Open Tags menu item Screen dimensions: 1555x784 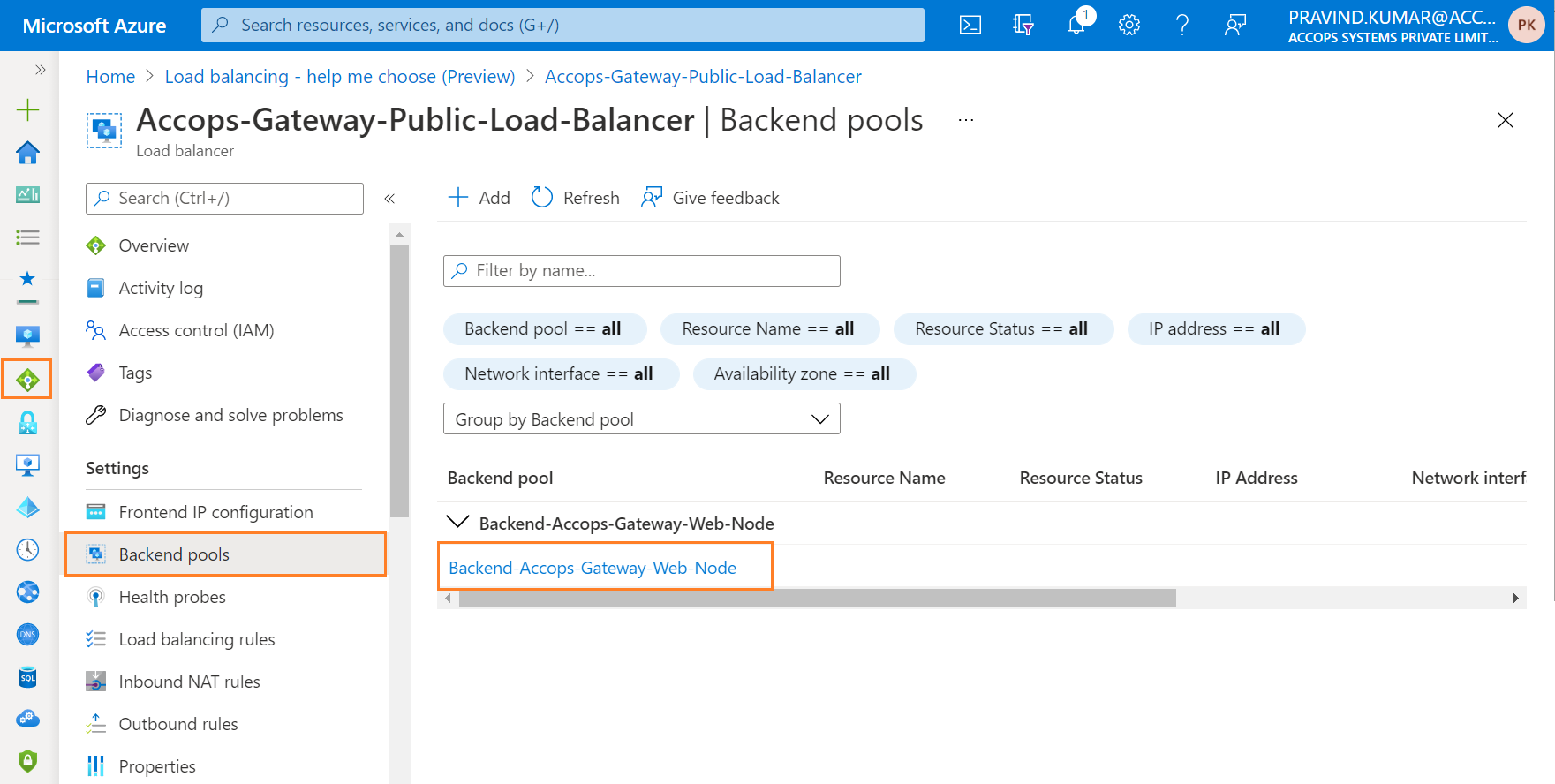point(135,373)
